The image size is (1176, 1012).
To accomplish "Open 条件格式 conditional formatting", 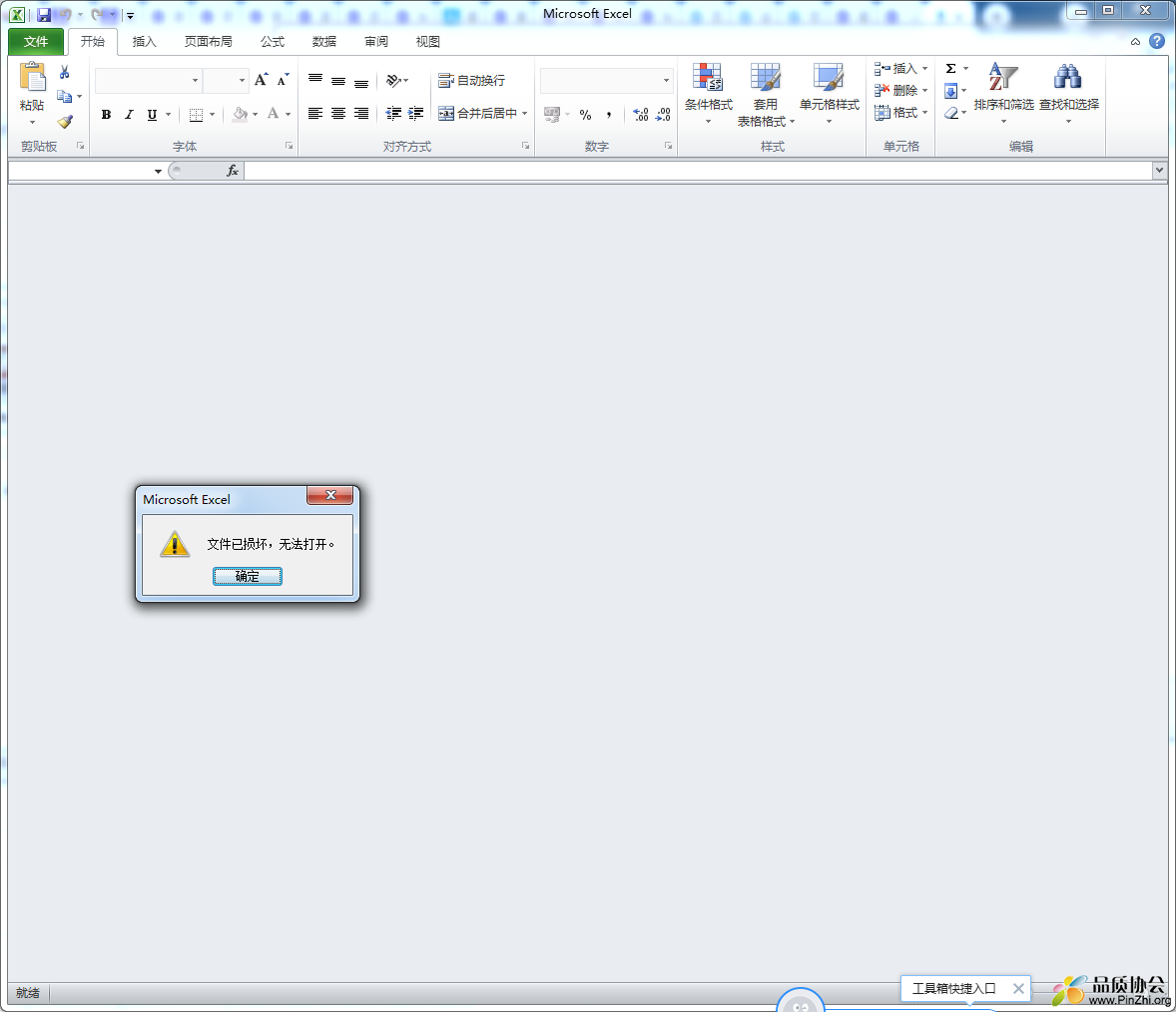I will pos(708,94).
